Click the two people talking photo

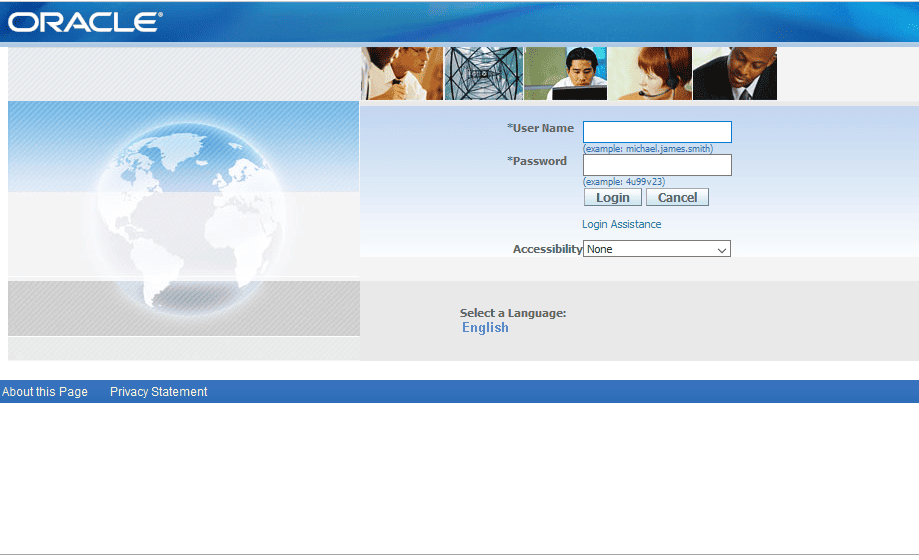(402, 73)
